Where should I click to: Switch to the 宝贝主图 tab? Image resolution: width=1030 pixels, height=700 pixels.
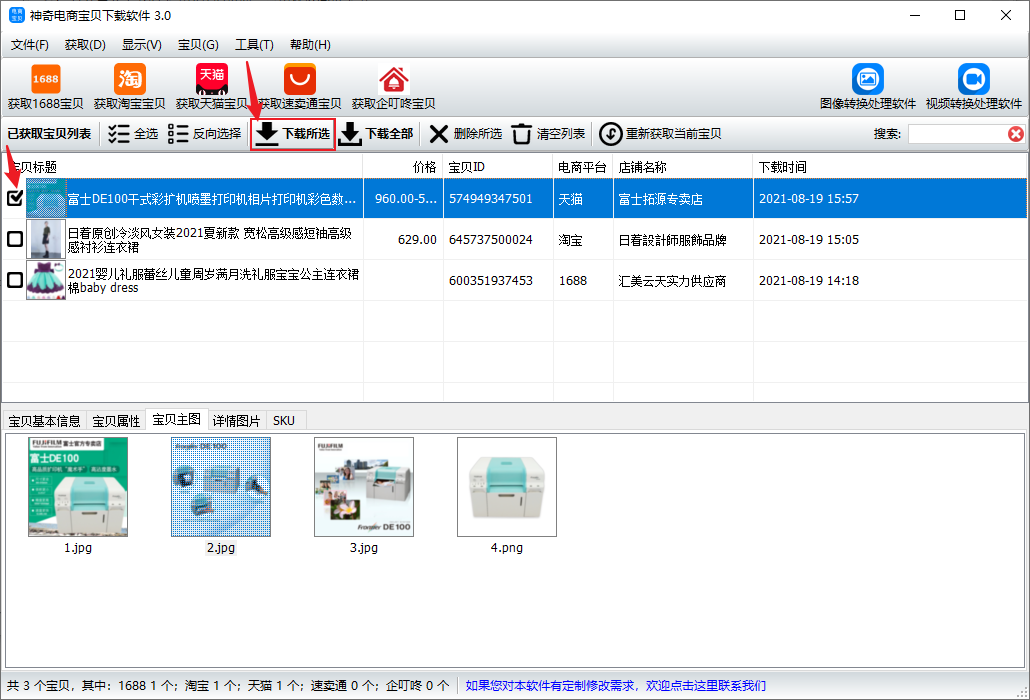coord(177,419)
